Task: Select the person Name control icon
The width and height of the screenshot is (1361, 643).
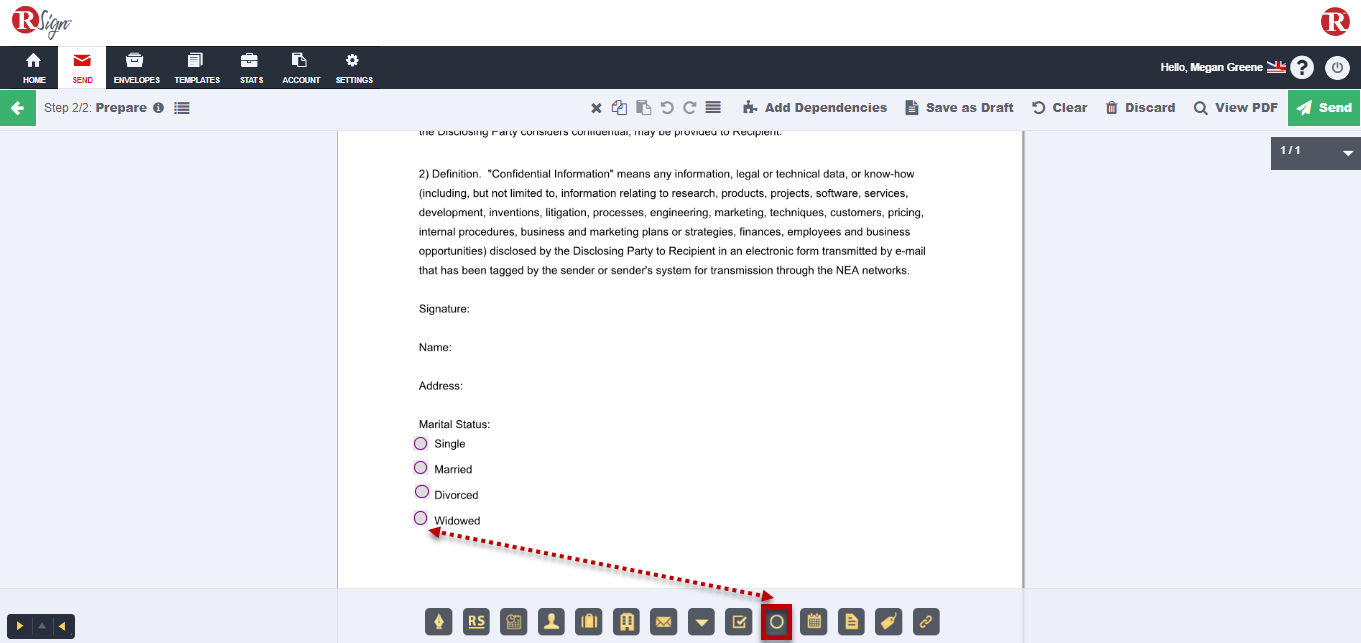Action: point(551,622)
